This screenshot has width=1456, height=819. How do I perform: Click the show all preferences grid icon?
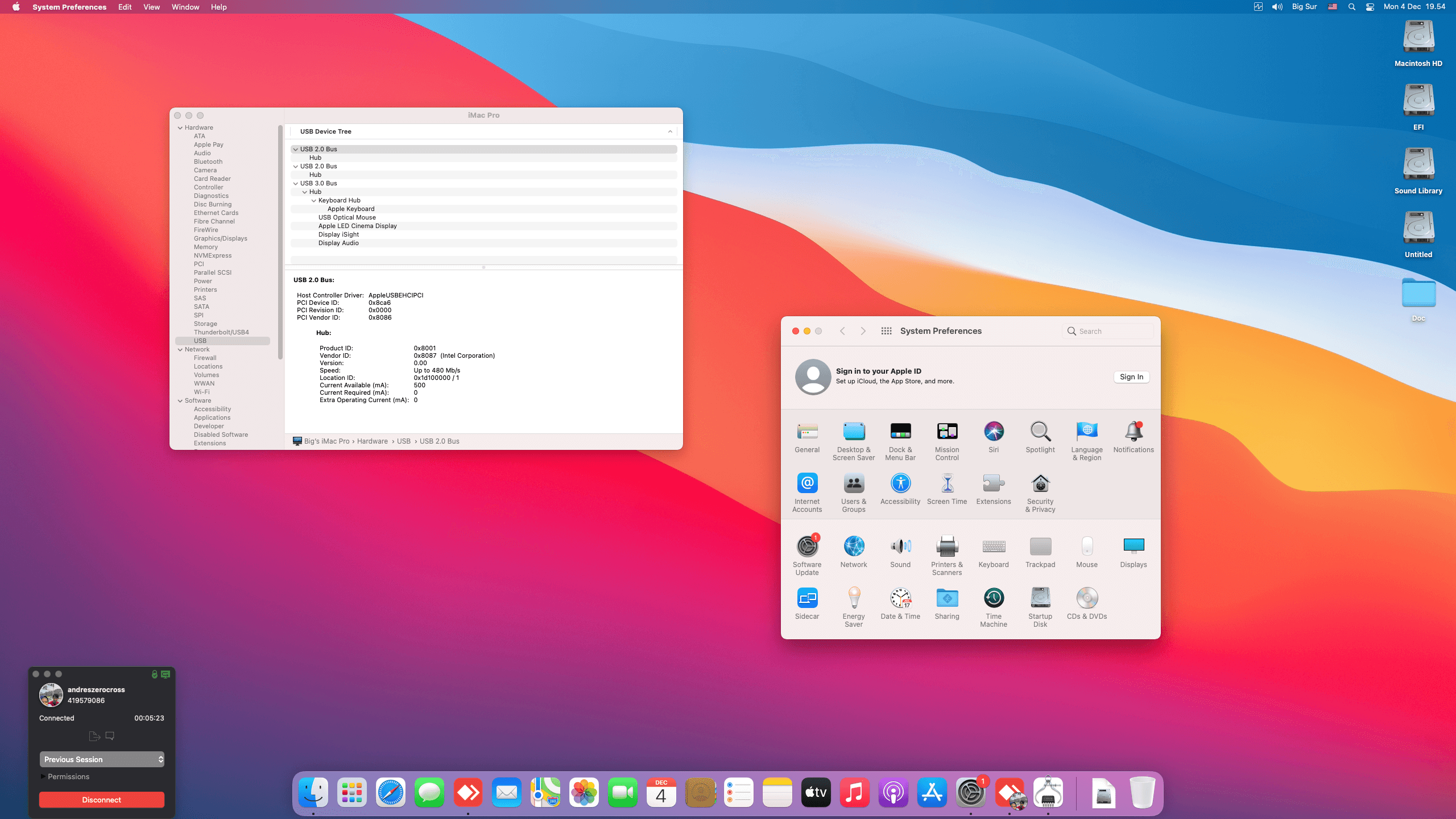pyautogui.click(x=886, y=331)
